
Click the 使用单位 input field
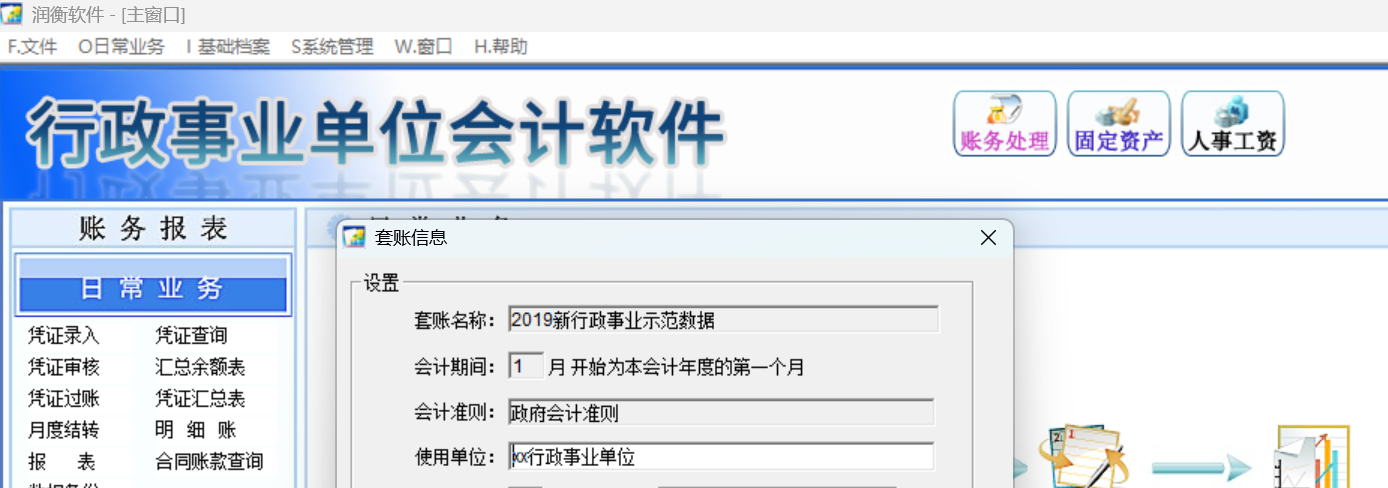(721, 457)
